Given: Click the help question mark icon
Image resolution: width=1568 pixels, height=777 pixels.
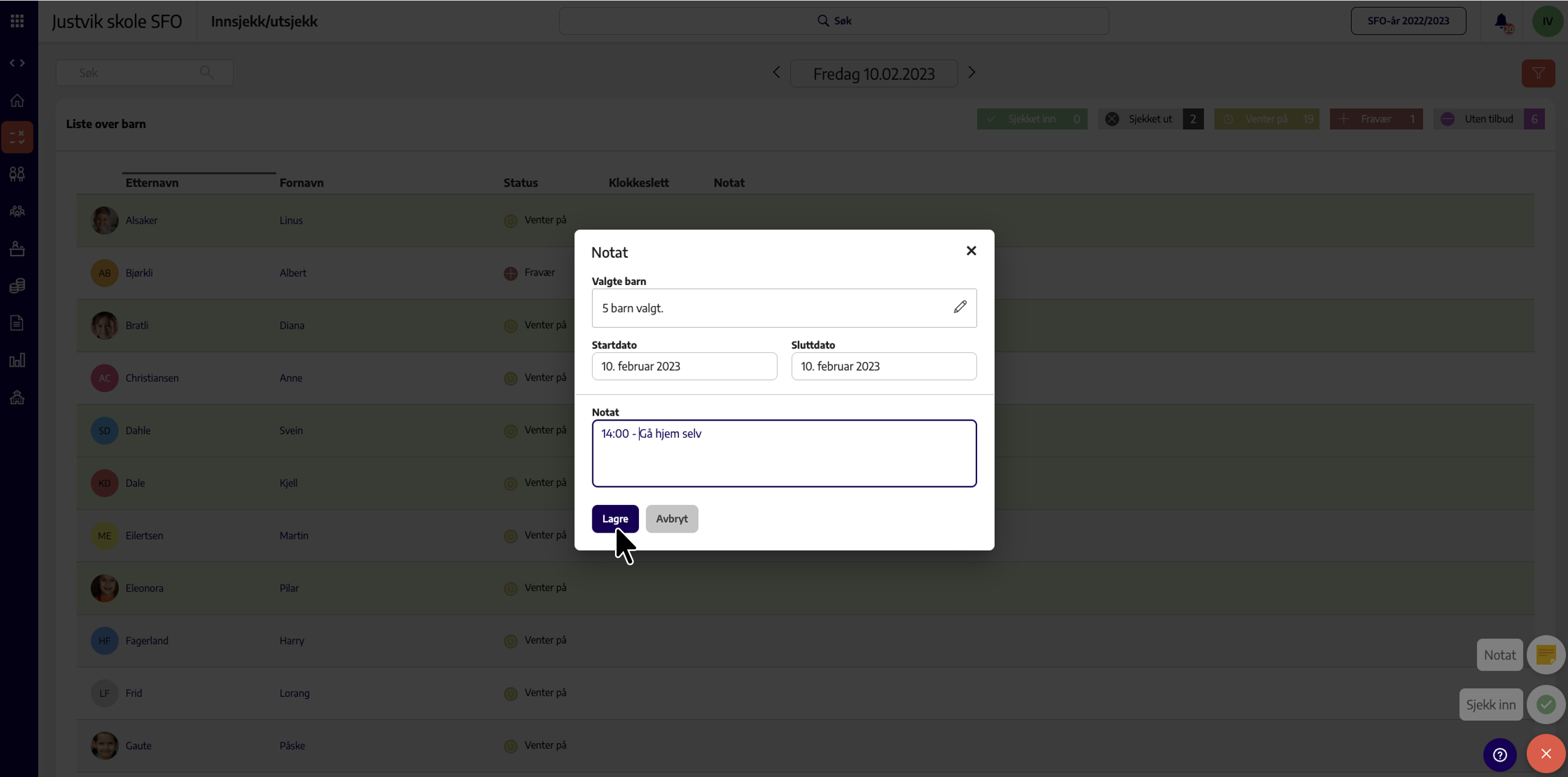Looking at the screenshot, I should [1500, 754].
